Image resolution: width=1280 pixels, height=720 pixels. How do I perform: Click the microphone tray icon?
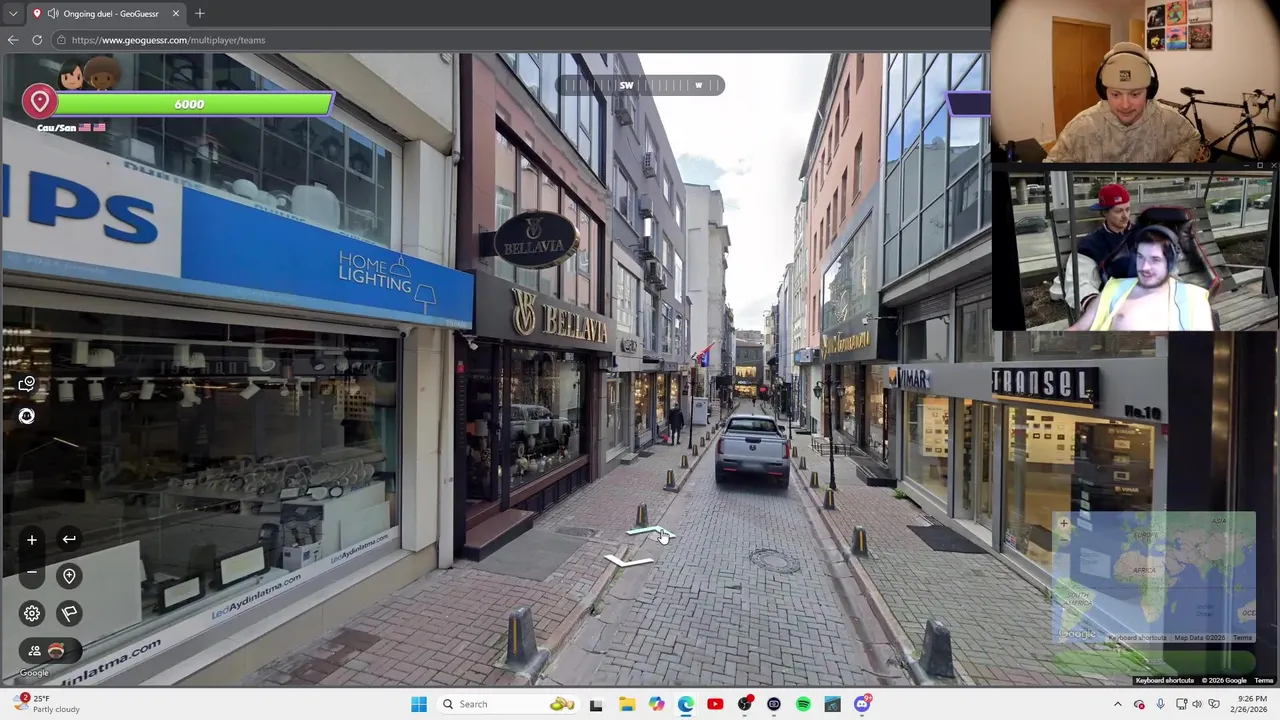(1160, 704)
